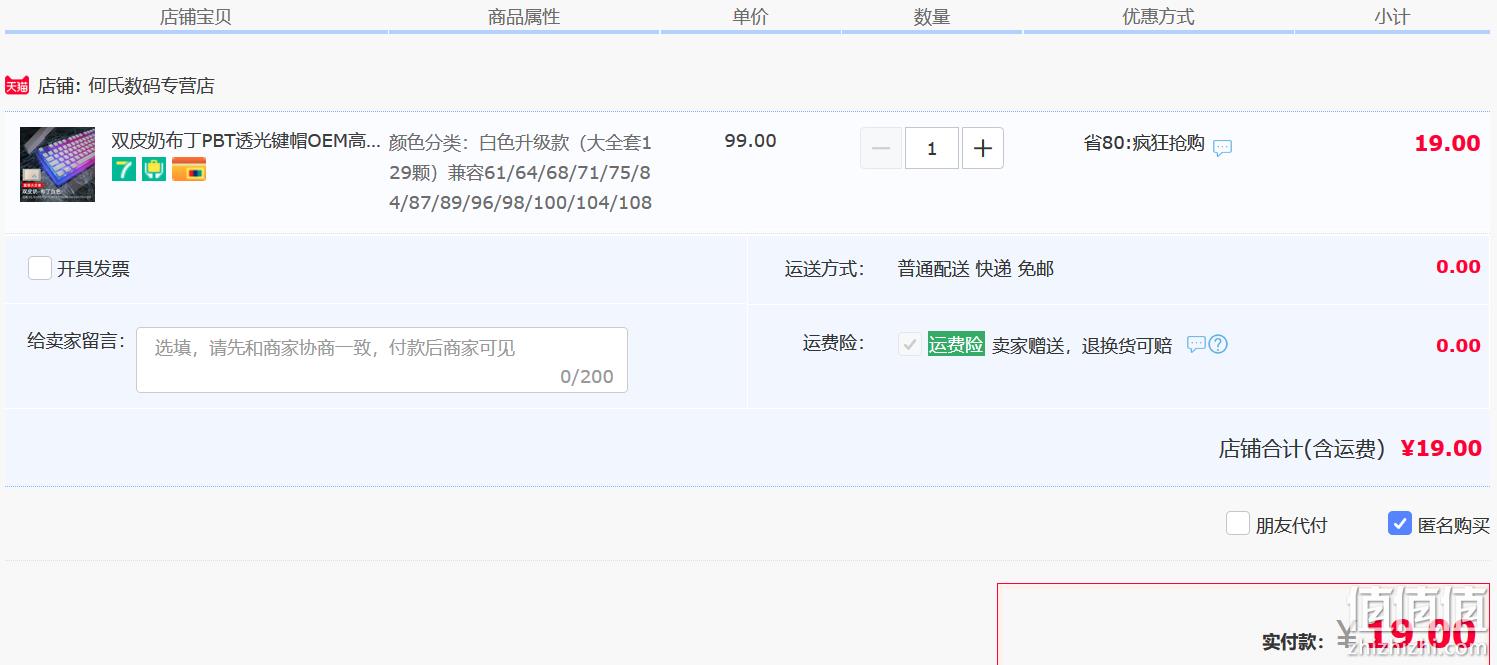1497x665 pixels.
Task: Click the 数量 column header
Action: [x=932, y=17]
